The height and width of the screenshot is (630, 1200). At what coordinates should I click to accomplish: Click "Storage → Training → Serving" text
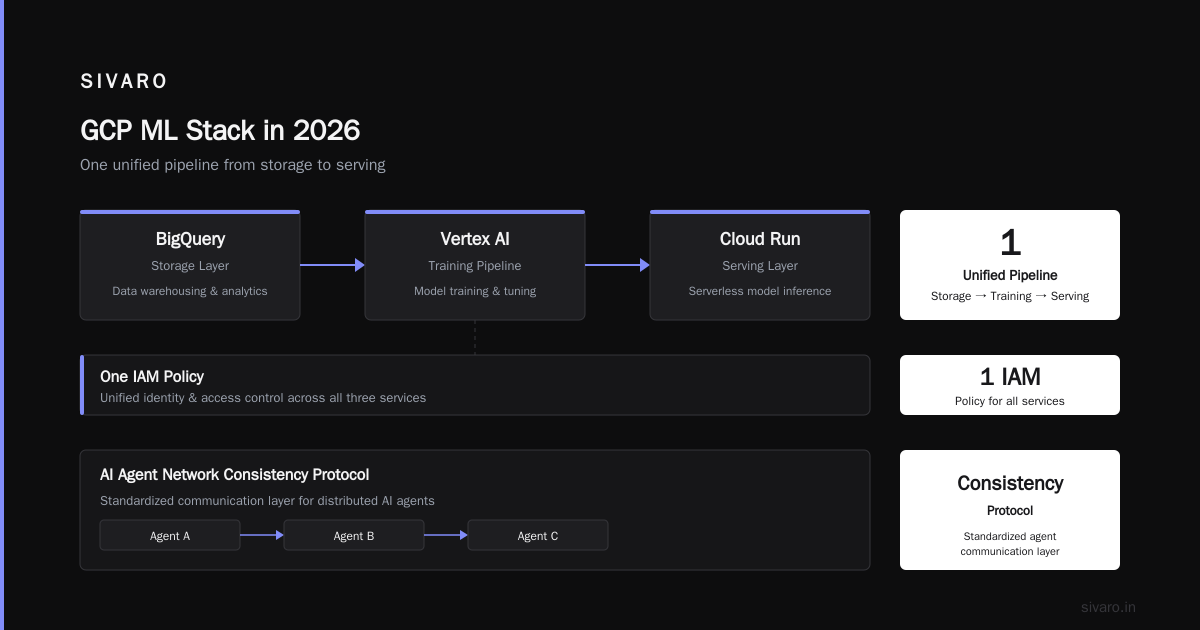1010,296
